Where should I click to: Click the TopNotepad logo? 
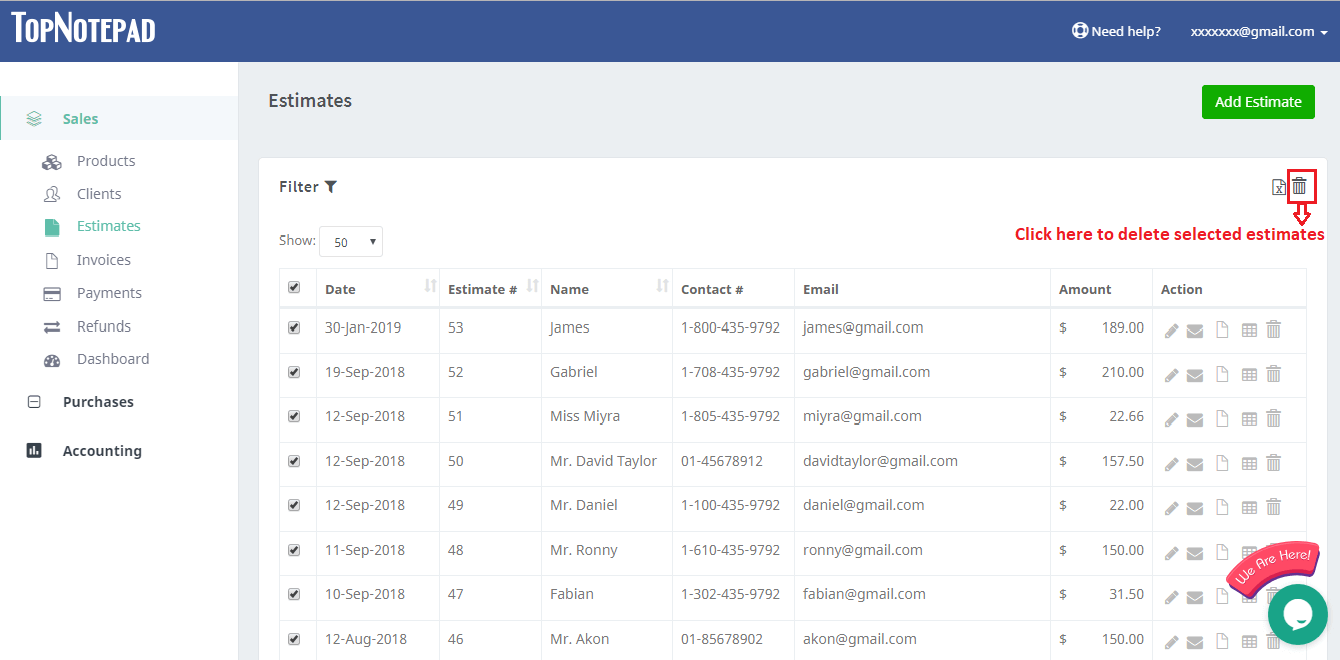pyautogui.click(x=84, y=28)
